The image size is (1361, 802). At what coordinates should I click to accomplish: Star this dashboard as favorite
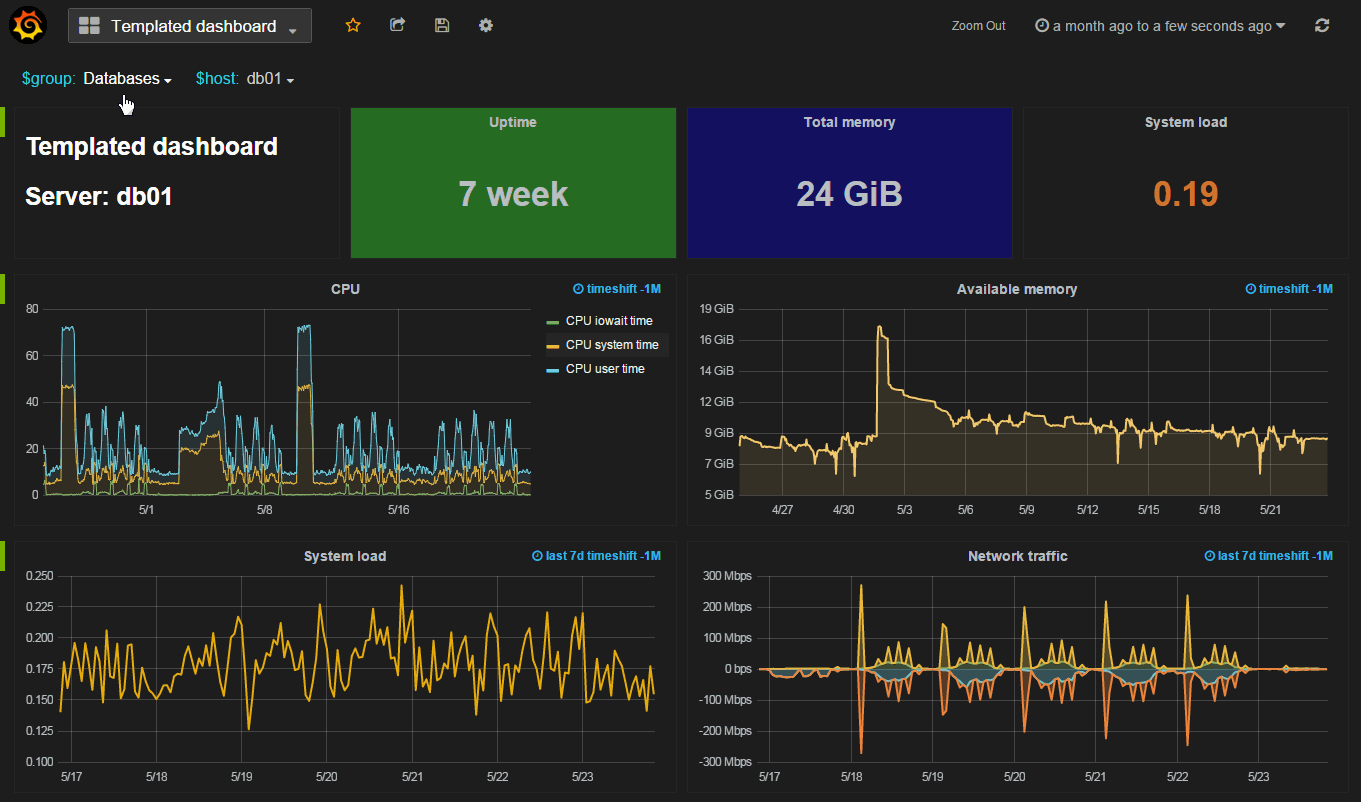tap(353, 25)
